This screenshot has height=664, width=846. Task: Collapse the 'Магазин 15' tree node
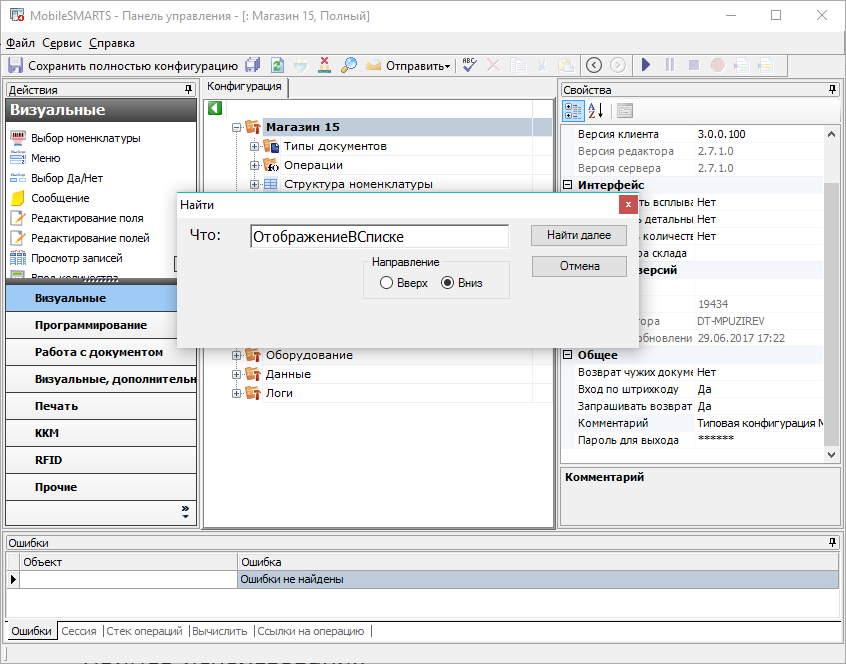coord(236,127)
